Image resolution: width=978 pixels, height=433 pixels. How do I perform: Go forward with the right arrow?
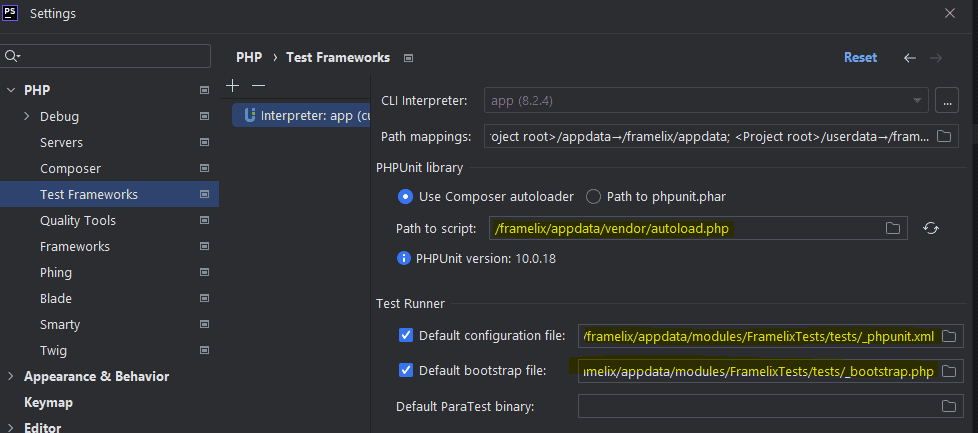tap(936, 58)
